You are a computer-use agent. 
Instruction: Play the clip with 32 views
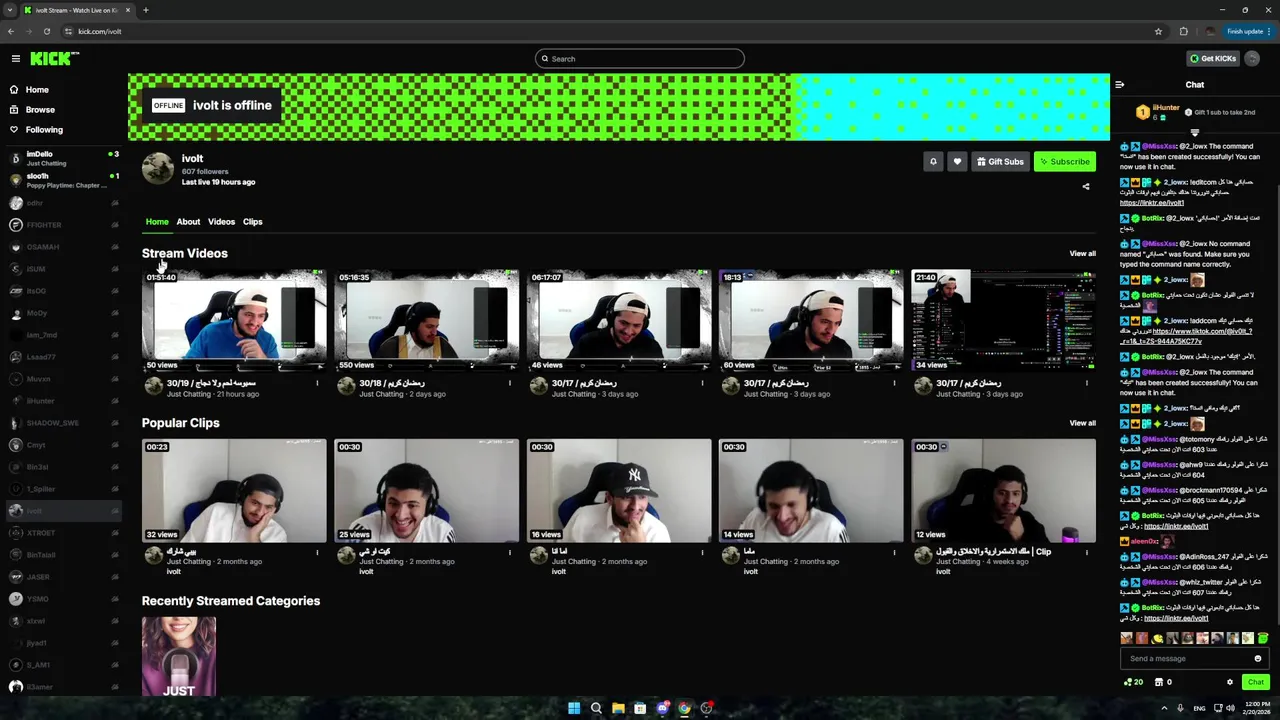pos(234,490)
